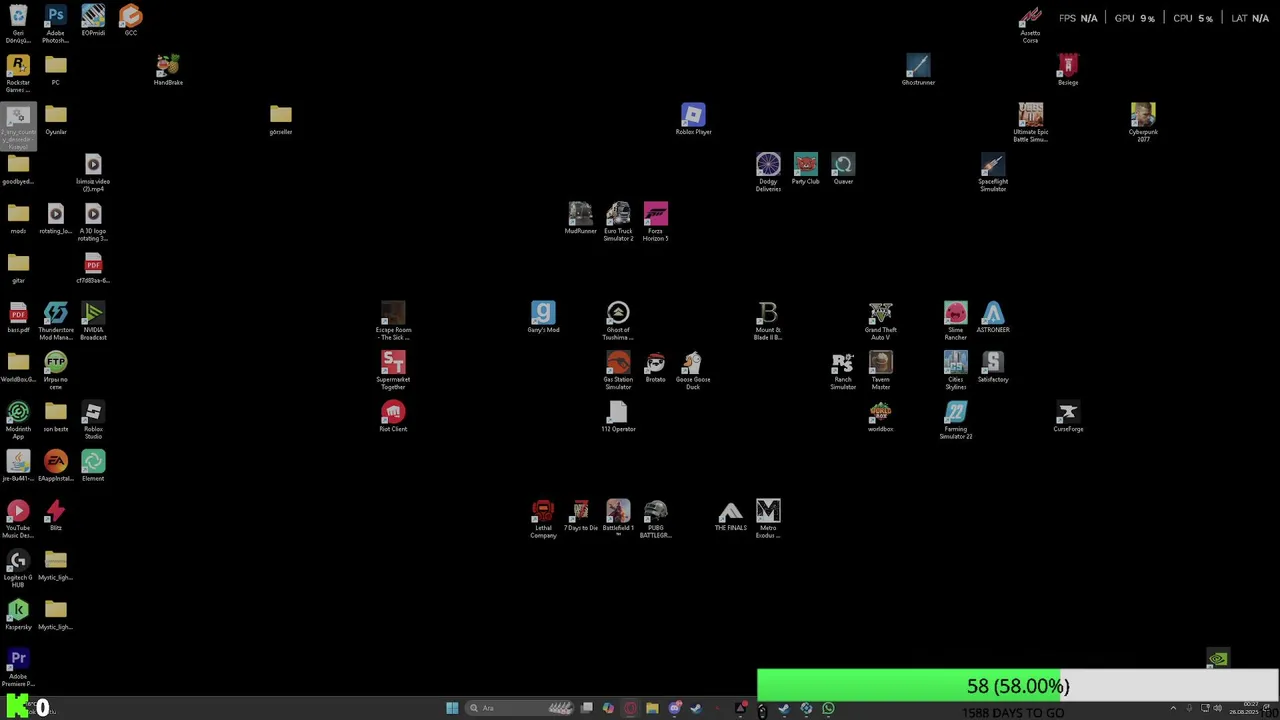1280x720 pixels.
Task: Select the NVIDIA Broadcast shortcut
Action: (93, 321)
